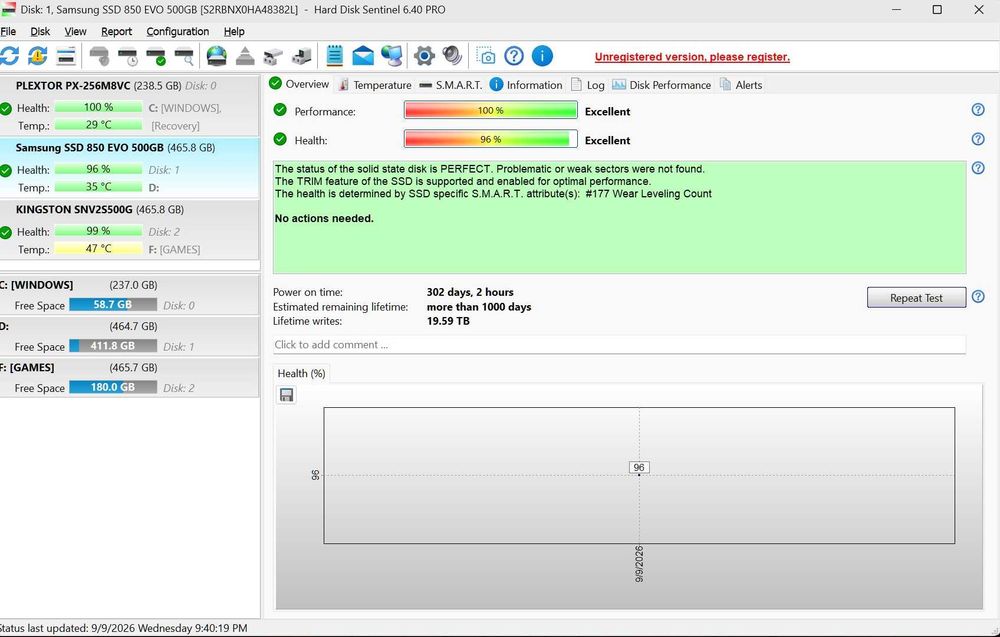Select the F: [GAMES] partition entry
This screenshot has height=637, width=1000.
129,377
